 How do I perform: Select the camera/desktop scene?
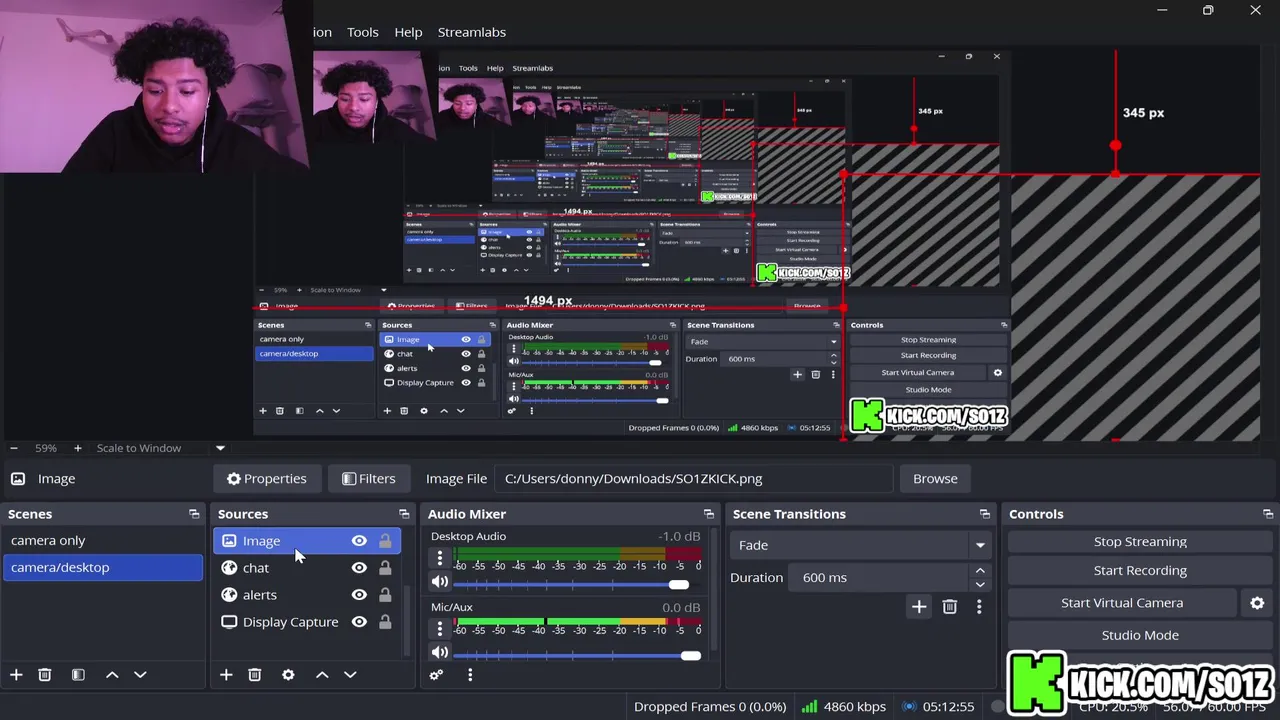tap(104, 567)
